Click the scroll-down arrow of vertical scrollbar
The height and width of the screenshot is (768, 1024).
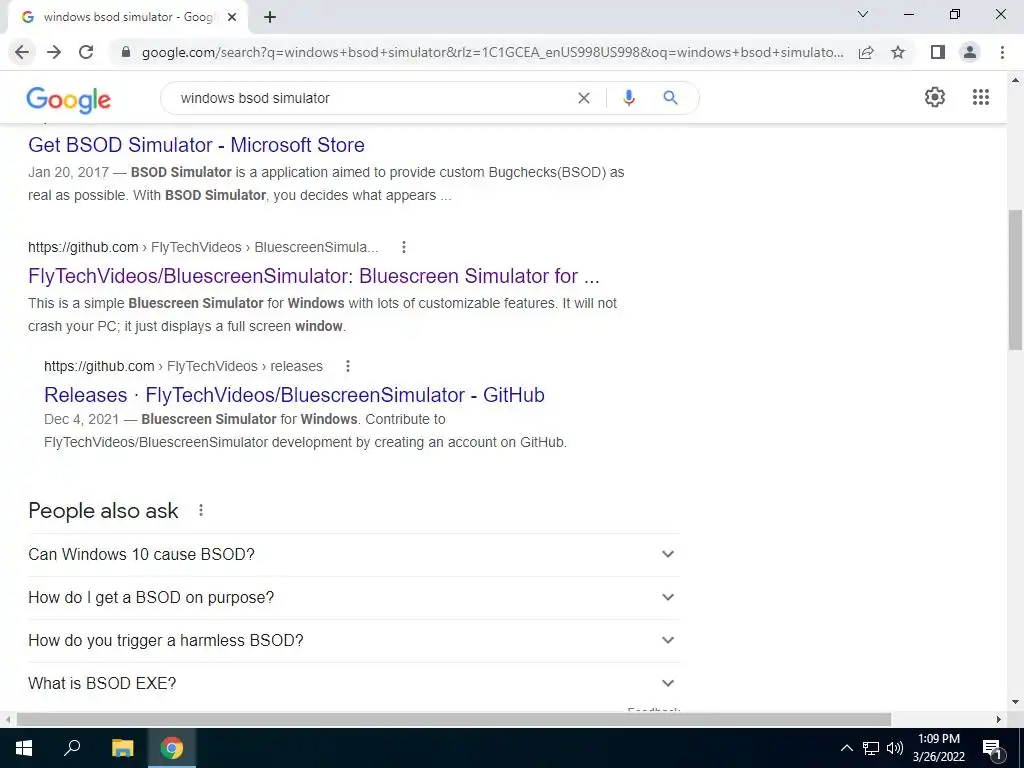click(1016, 702)
